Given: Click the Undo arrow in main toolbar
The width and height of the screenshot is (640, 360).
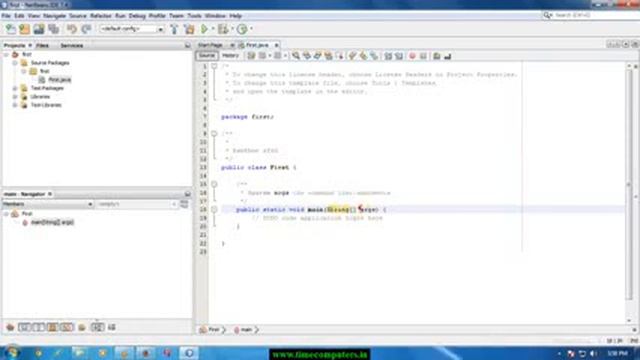Looking at the screenshot, I should [72, 29].
